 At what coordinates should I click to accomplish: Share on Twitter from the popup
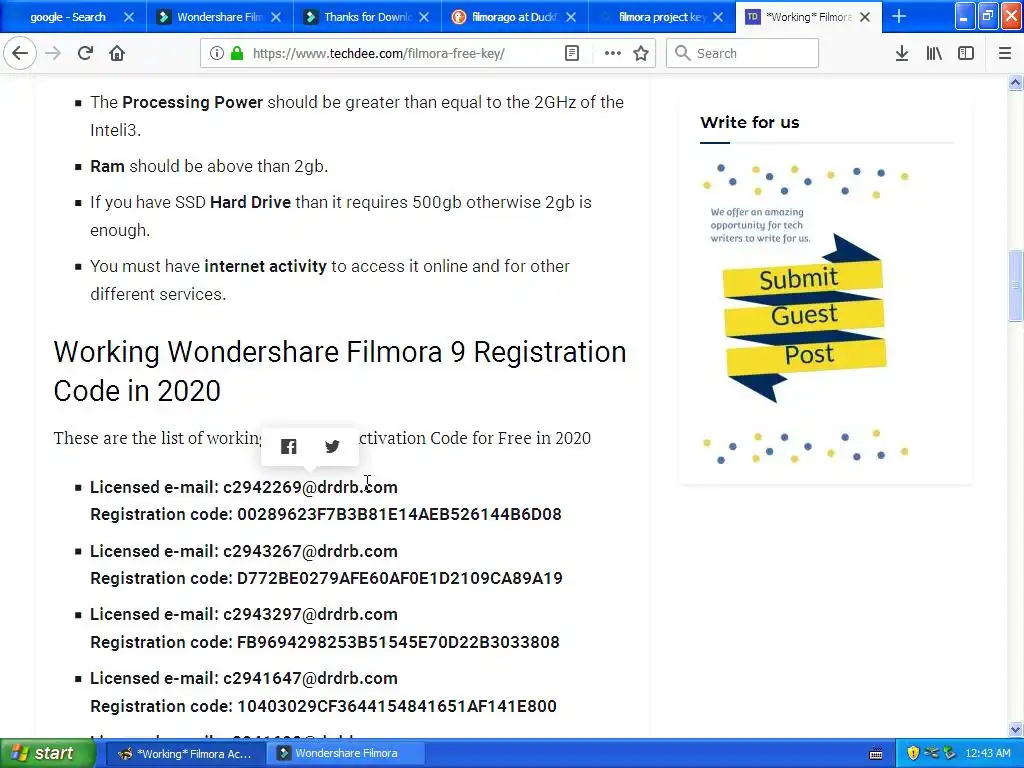tap(332, 446)
